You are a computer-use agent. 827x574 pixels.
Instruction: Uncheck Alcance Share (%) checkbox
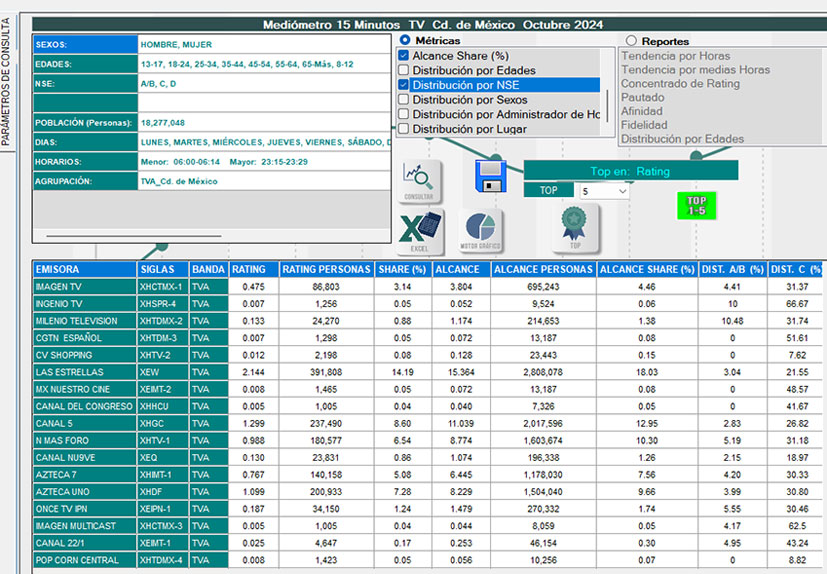tap(403, 56)
